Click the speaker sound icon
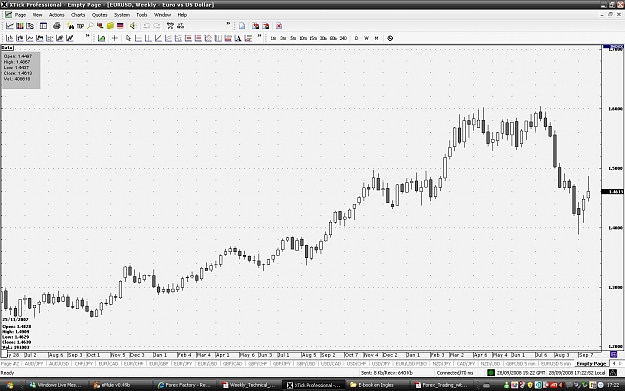 pos(133,26)
